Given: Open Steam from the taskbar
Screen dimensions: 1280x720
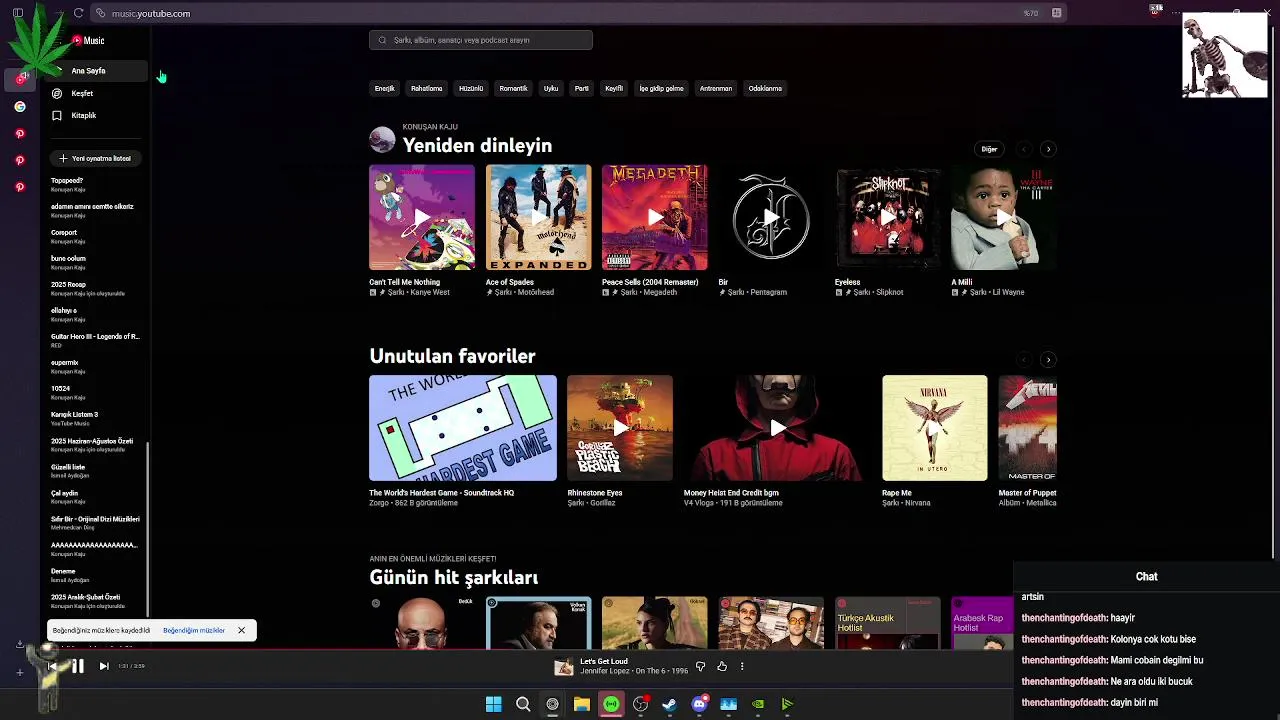Looking at the screenshot, I should click(669, 704).
